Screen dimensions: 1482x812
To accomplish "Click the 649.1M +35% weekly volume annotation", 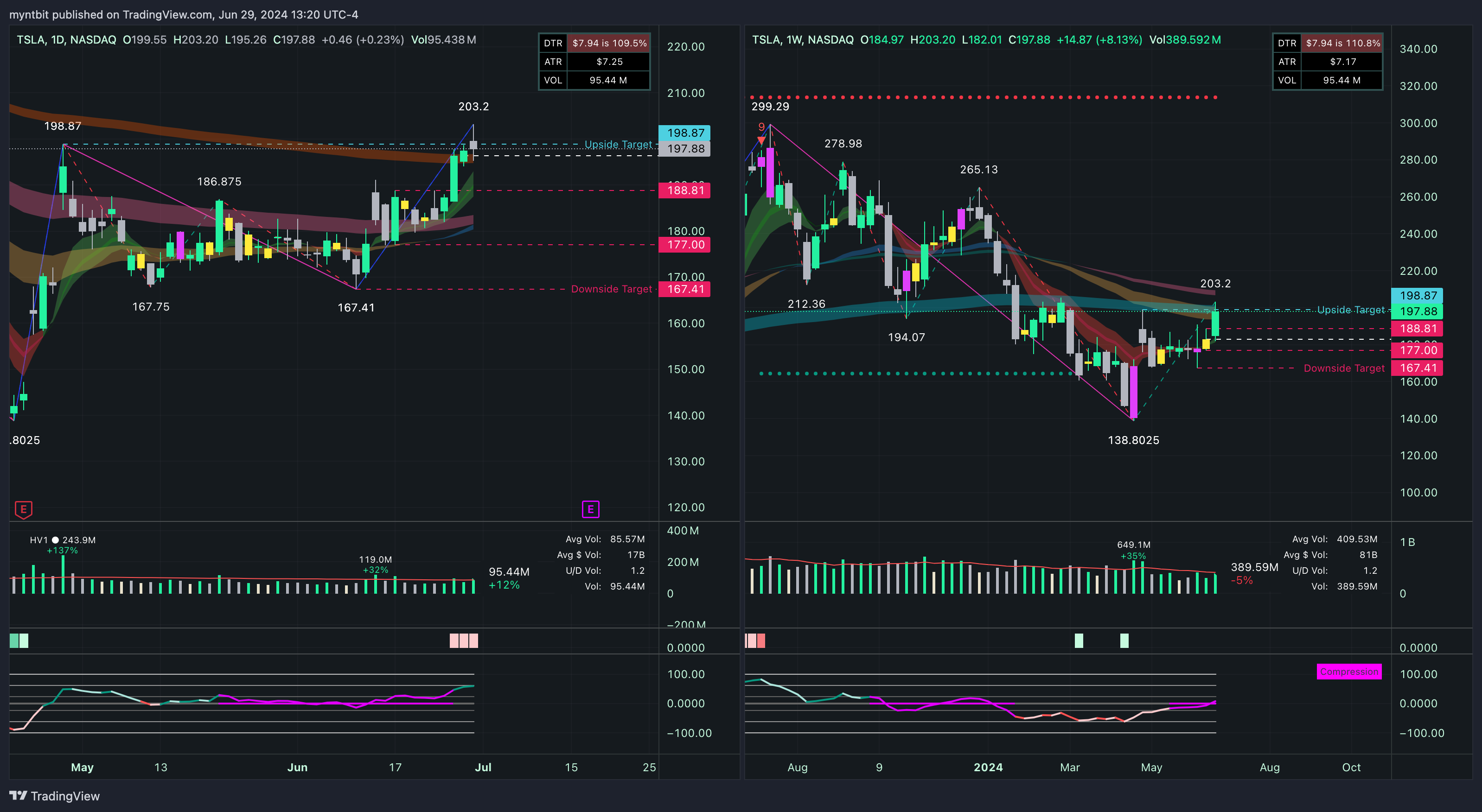I will pos(1133,550).
